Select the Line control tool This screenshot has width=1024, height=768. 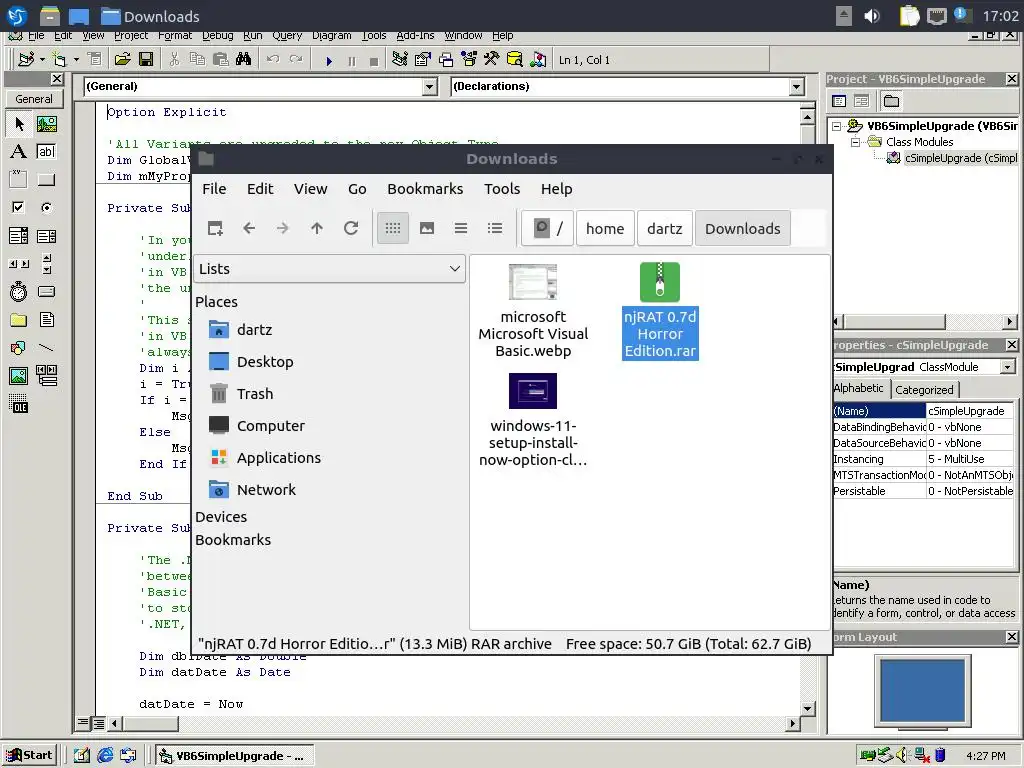(x=46, y=347)
